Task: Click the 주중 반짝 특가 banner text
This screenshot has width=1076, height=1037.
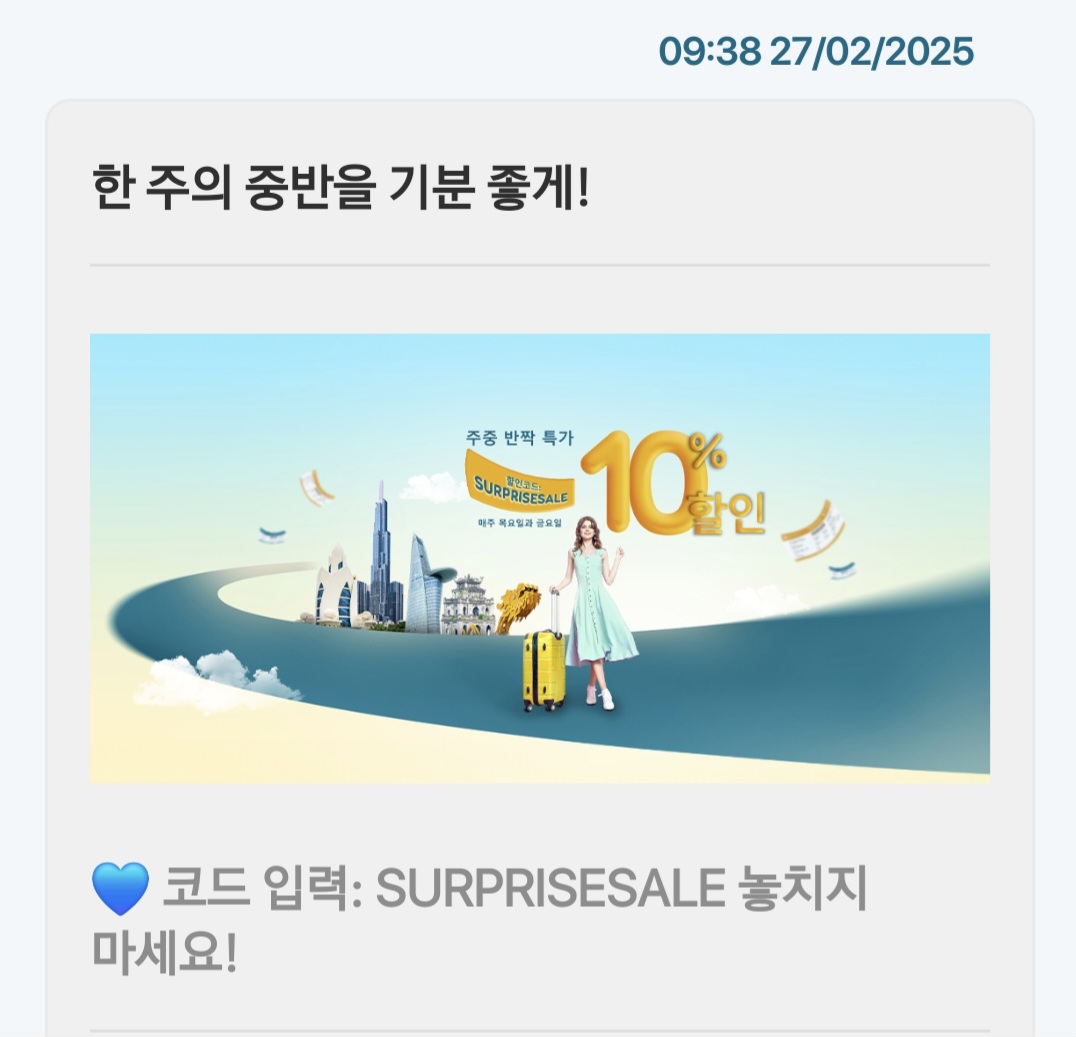Action: tap(519, 437)
